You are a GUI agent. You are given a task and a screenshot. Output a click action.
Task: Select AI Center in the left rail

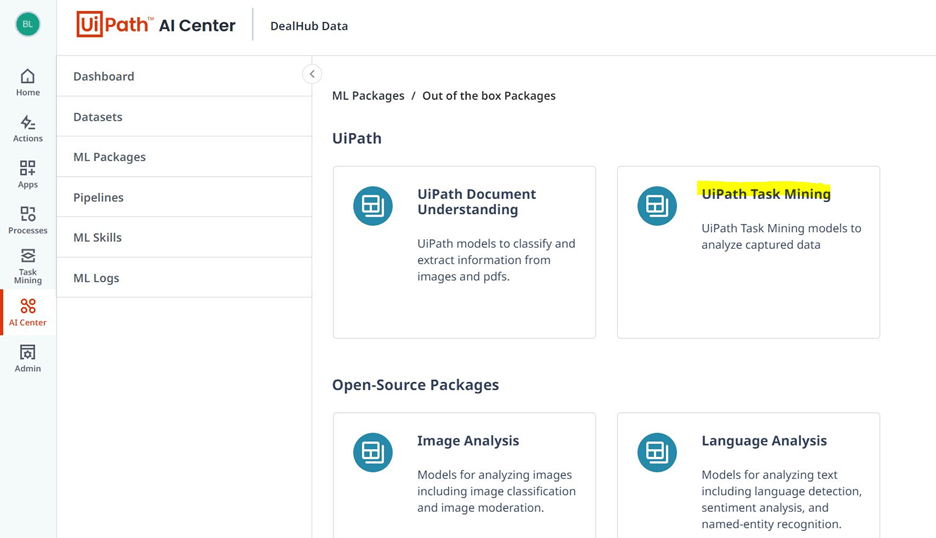tap(27, 312)
